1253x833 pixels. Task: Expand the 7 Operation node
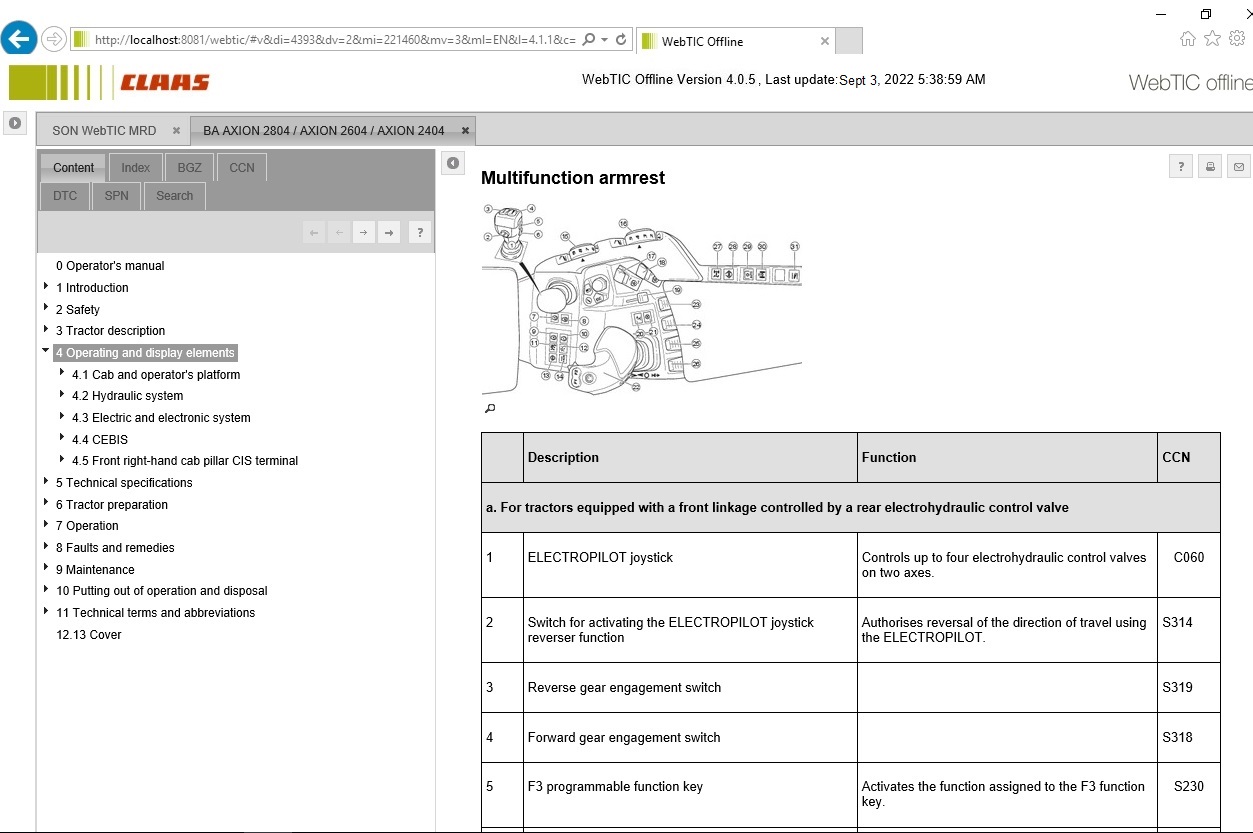click(x=46, y=525)
